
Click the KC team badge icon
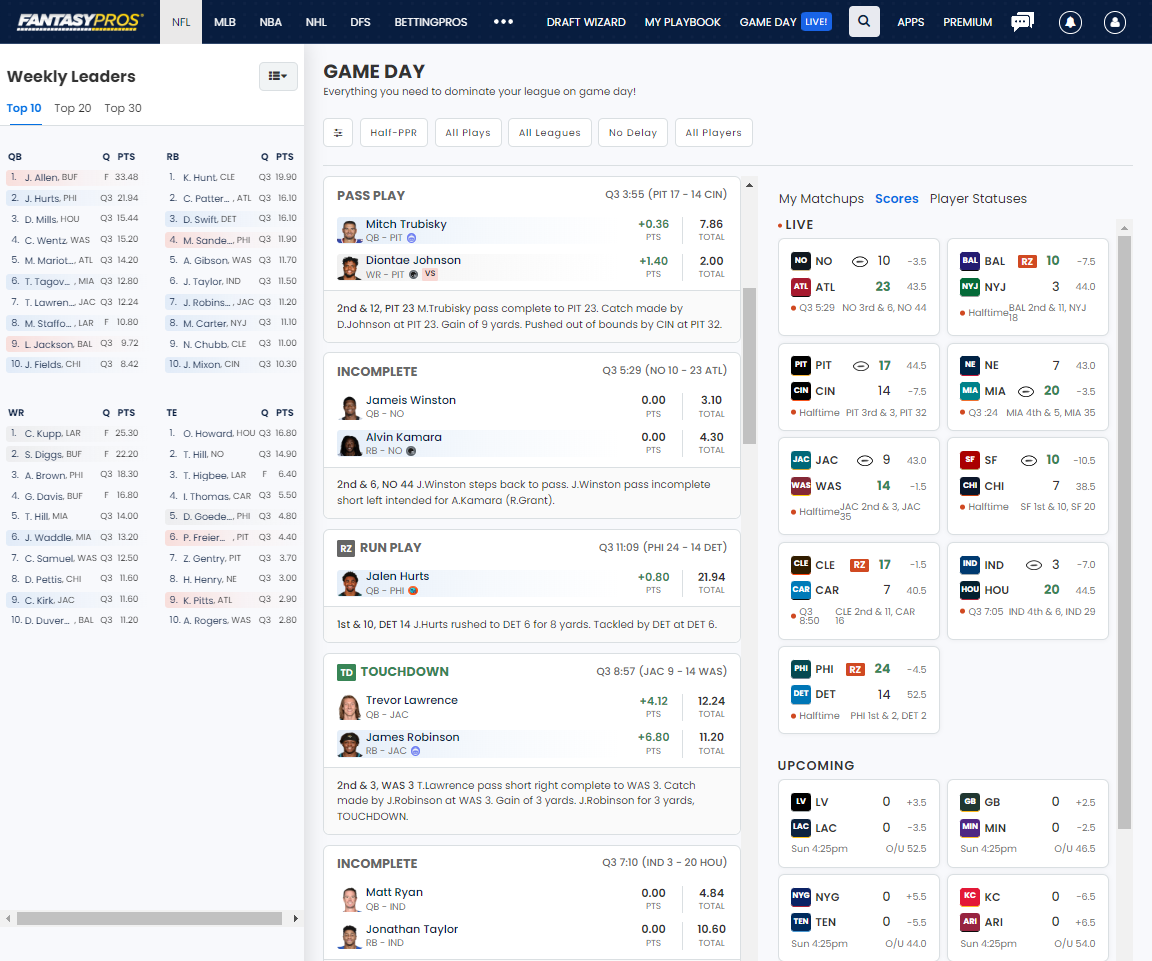970,896
